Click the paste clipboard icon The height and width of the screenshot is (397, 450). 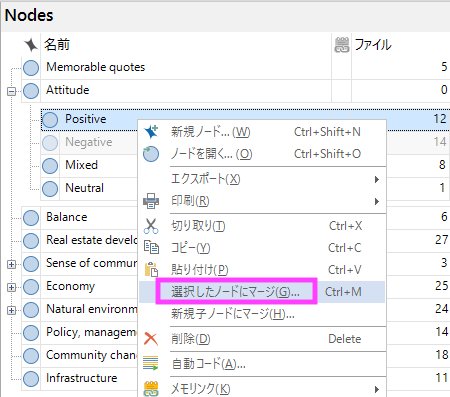pyautogui.click(x=151, y=269)
